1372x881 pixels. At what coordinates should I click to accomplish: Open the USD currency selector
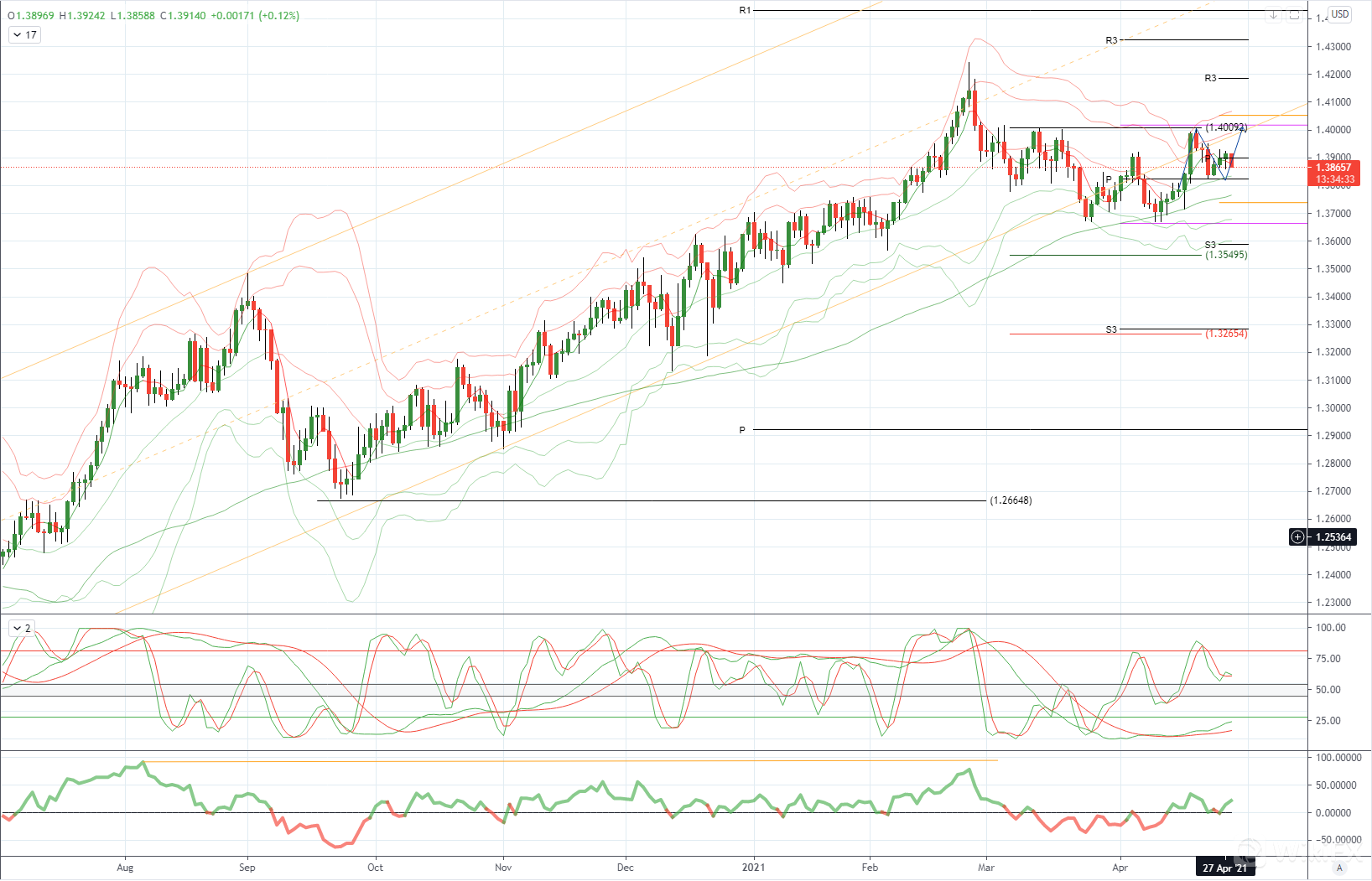(1340, 13)
